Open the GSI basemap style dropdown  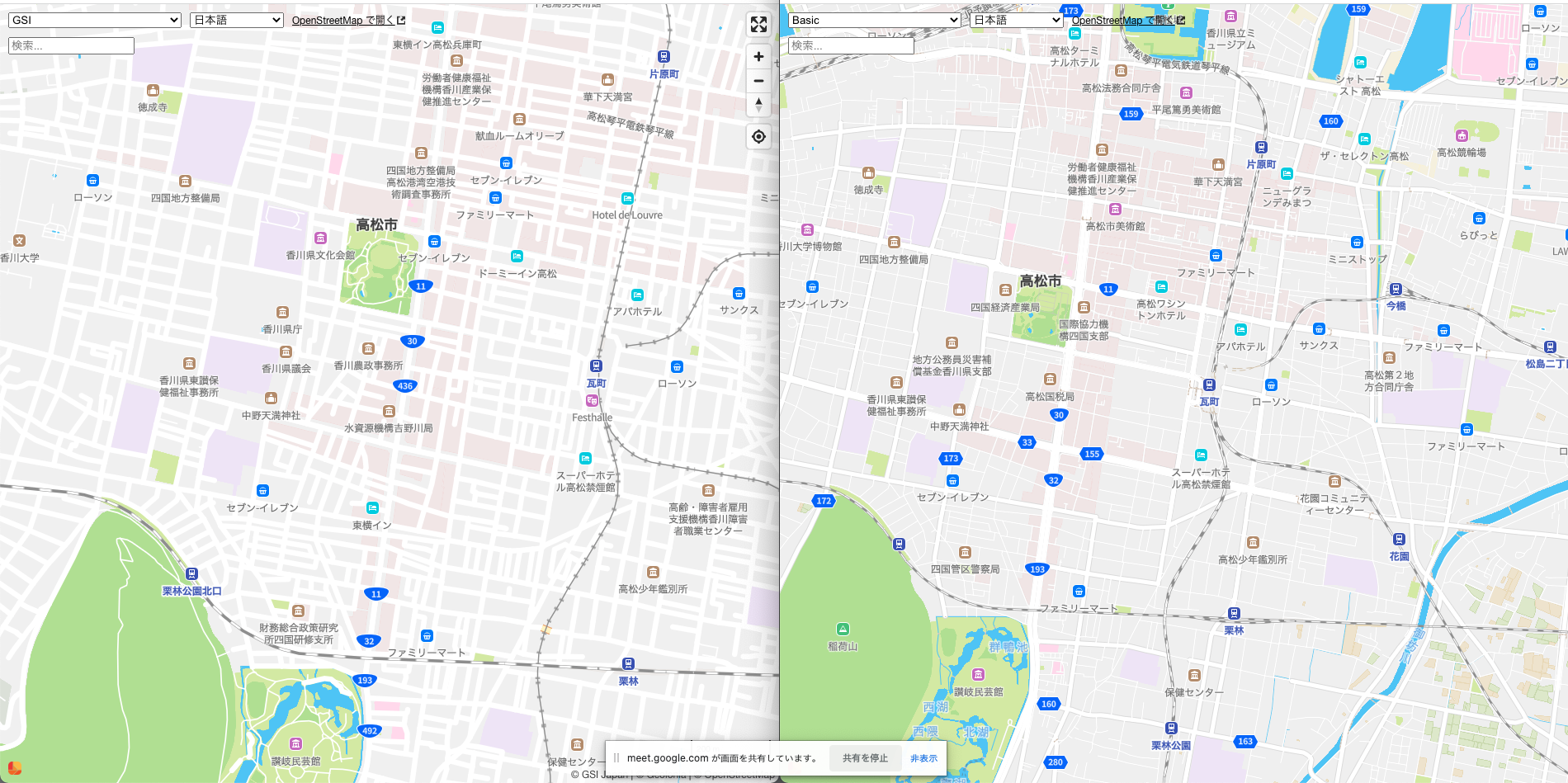pyautogui.click(x=93, y=20)
